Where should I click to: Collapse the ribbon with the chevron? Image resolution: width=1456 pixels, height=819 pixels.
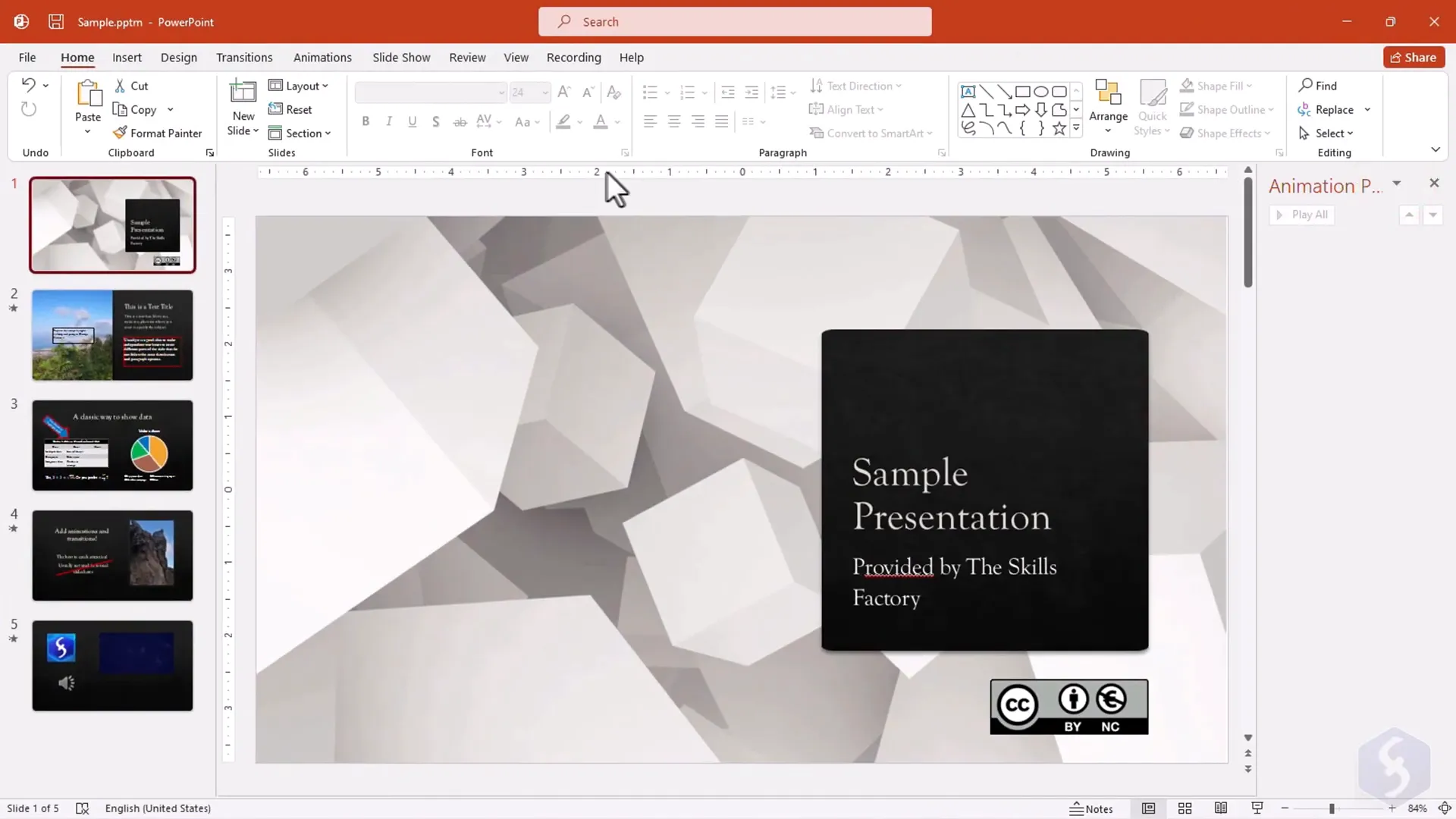point(1436,149)
